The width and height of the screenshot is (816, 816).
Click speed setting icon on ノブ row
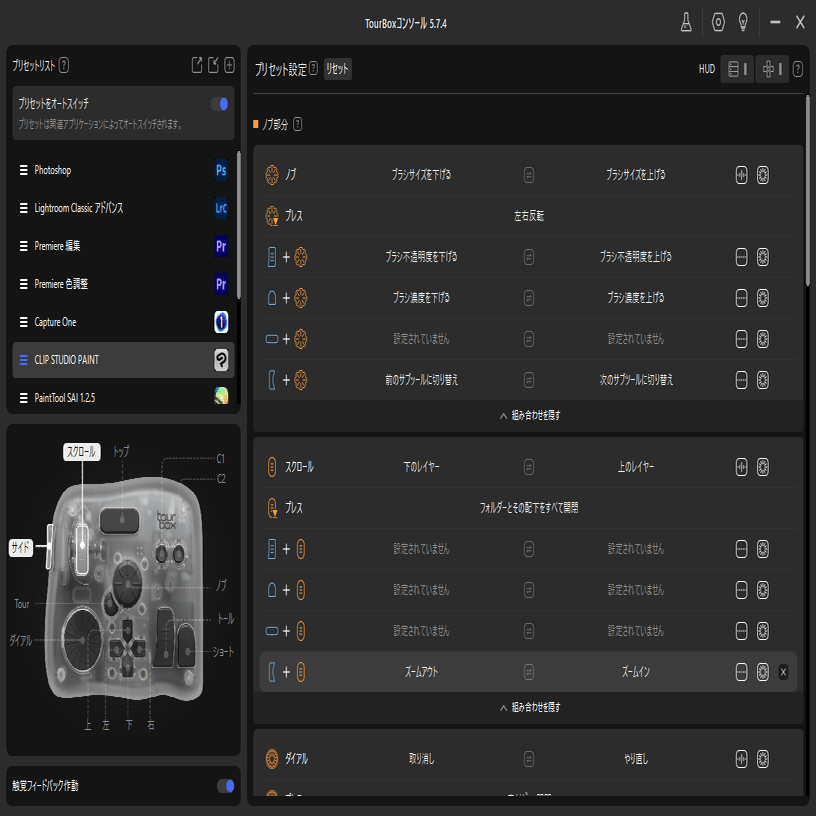point(741,175)
